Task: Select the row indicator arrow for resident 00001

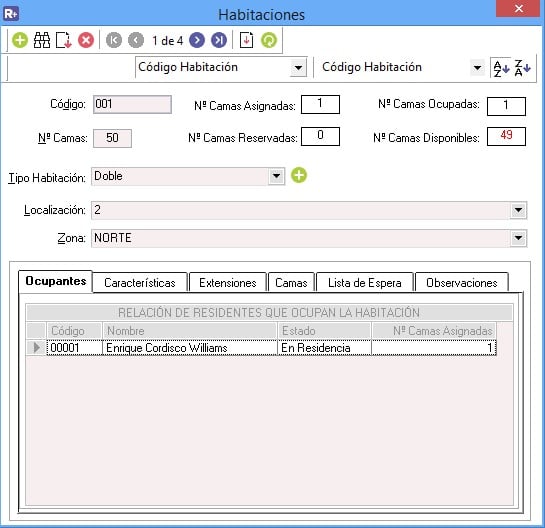Action: coord(36,347)
